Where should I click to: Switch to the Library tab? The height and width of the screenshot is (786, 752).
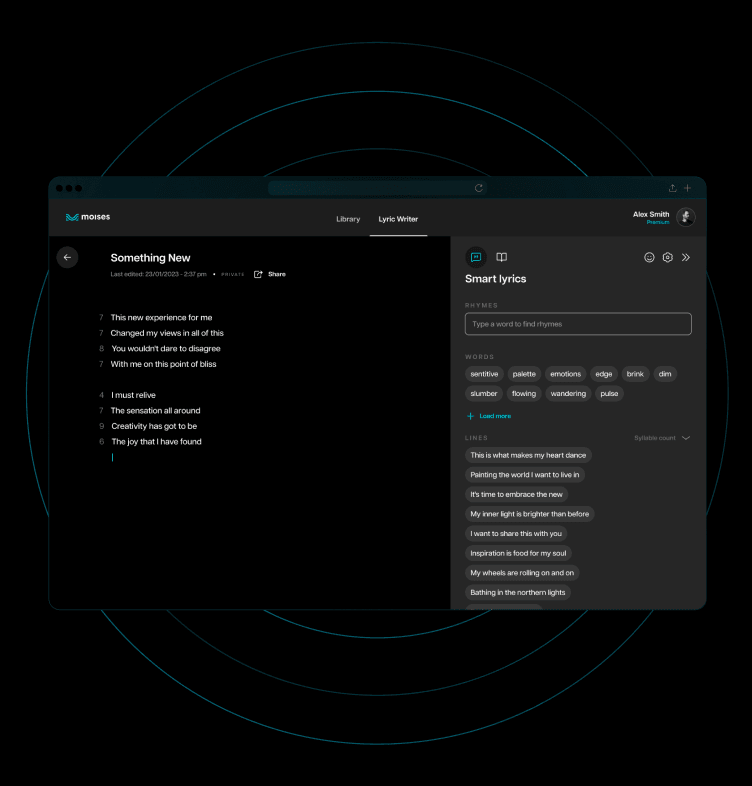[x=348, y=219]
